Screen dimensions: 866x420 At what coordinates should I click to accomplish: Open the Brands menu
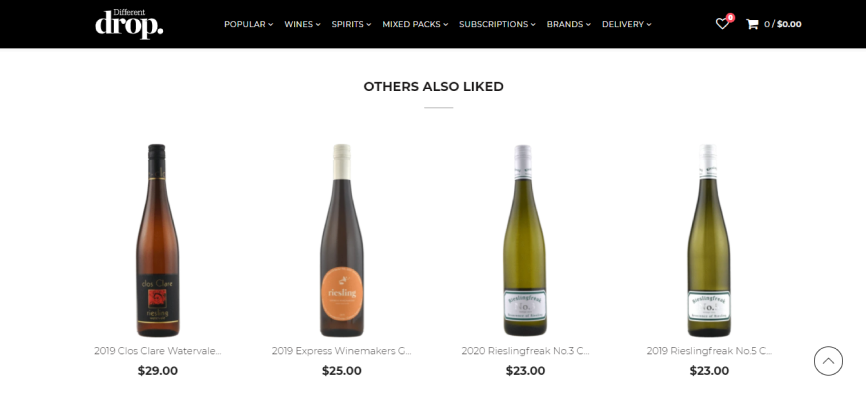click(568, 24)
